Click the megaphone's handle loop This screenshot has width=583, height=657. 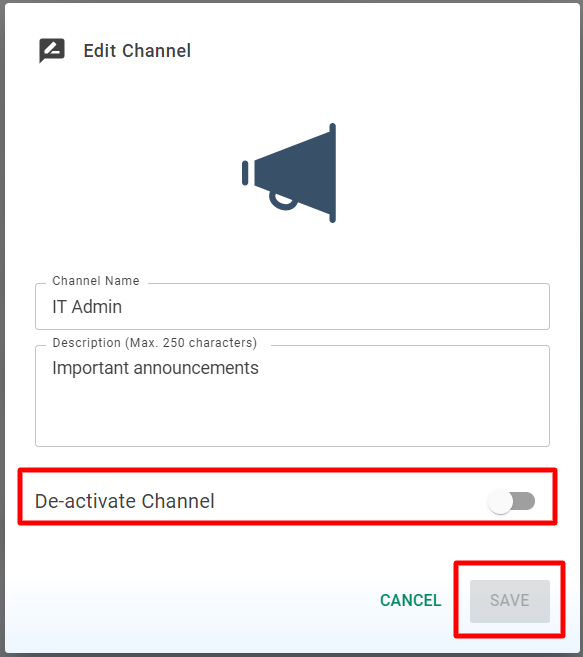(284, 202)
